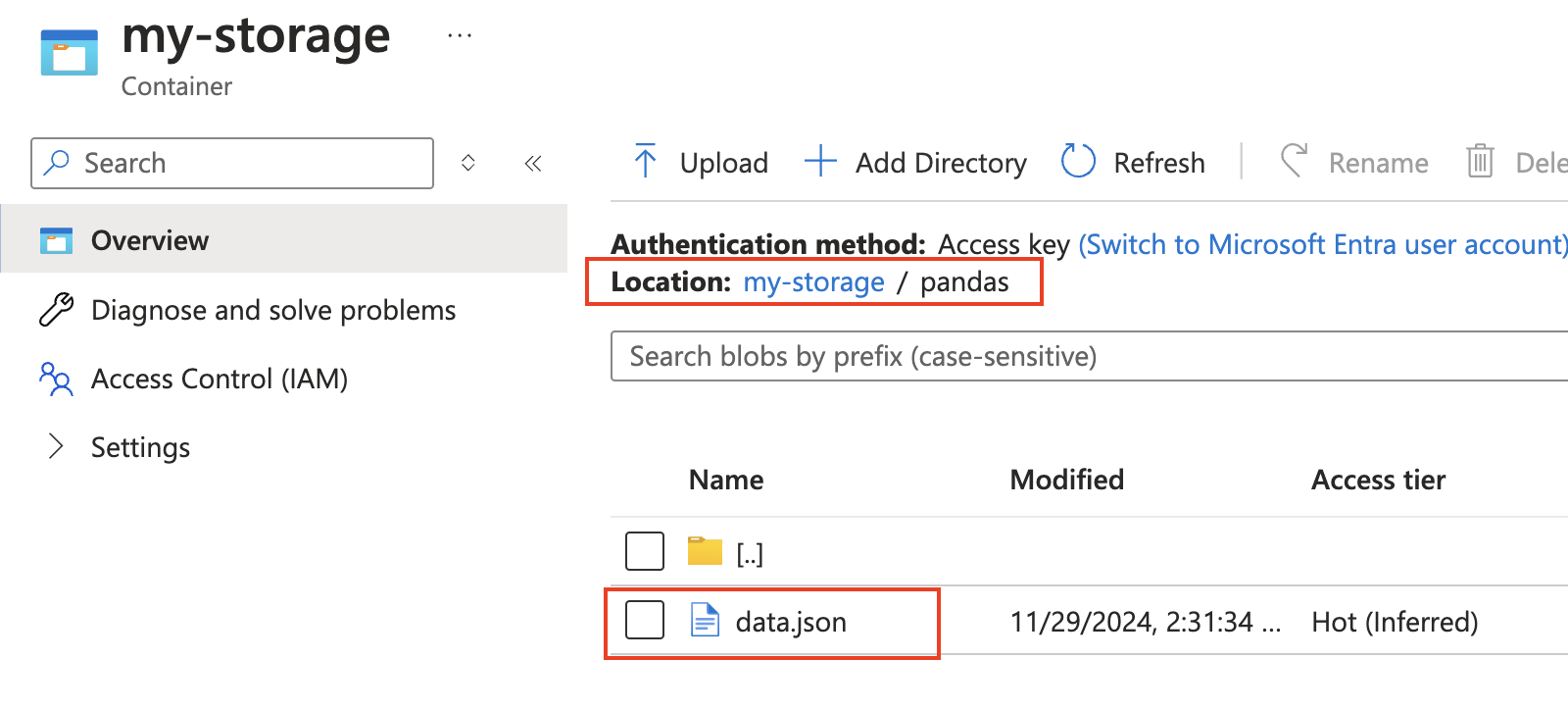Viewport: 1568px width, 710px height.
Task: Click the Hot (Inferred) access tier value
Action: tap(1395, 622)
